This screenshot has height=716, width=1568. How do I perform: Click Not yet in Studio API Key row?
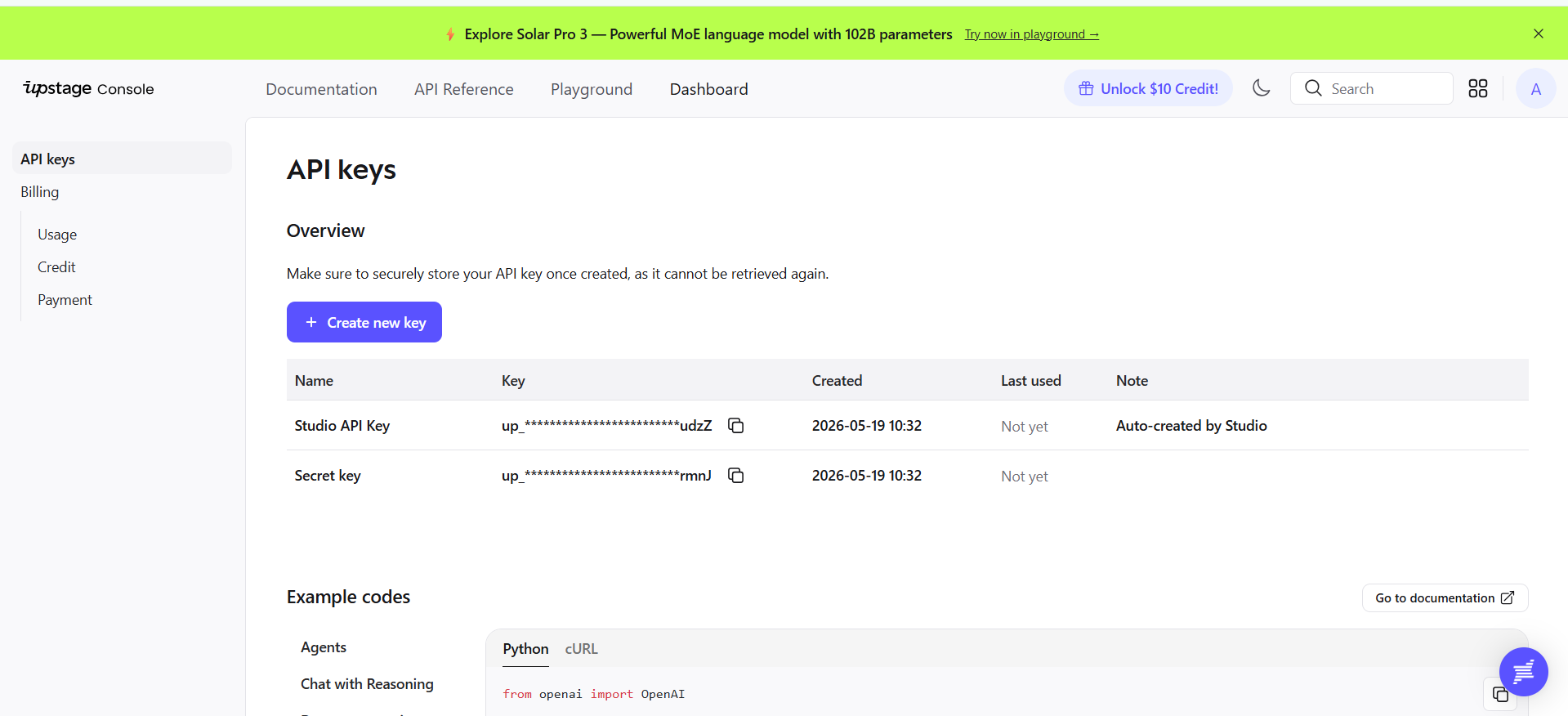pyautogui.click(x=1024, y=427)
